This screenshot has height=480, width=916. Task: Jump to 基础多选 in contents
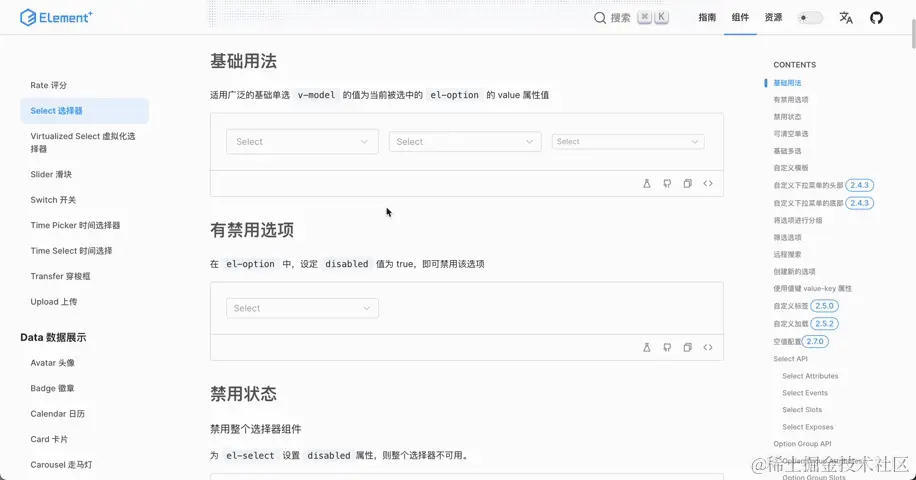click(787, 151)
